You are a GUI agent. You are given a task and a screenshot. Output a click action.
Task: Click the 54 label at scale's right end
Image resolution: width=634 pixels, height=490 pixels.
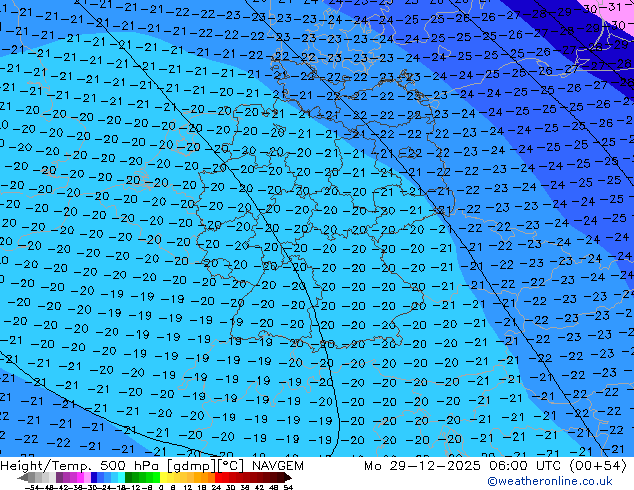click(x=288, y=487)
